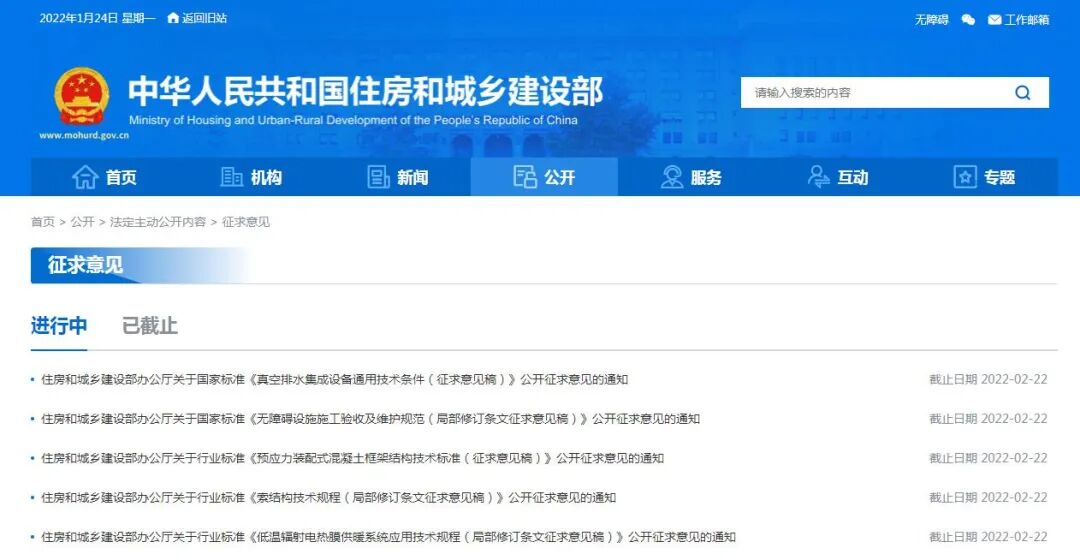1080x560 pixels.
Task: Click the deadline date of 真空排水 notice
Action: (988, 380)
